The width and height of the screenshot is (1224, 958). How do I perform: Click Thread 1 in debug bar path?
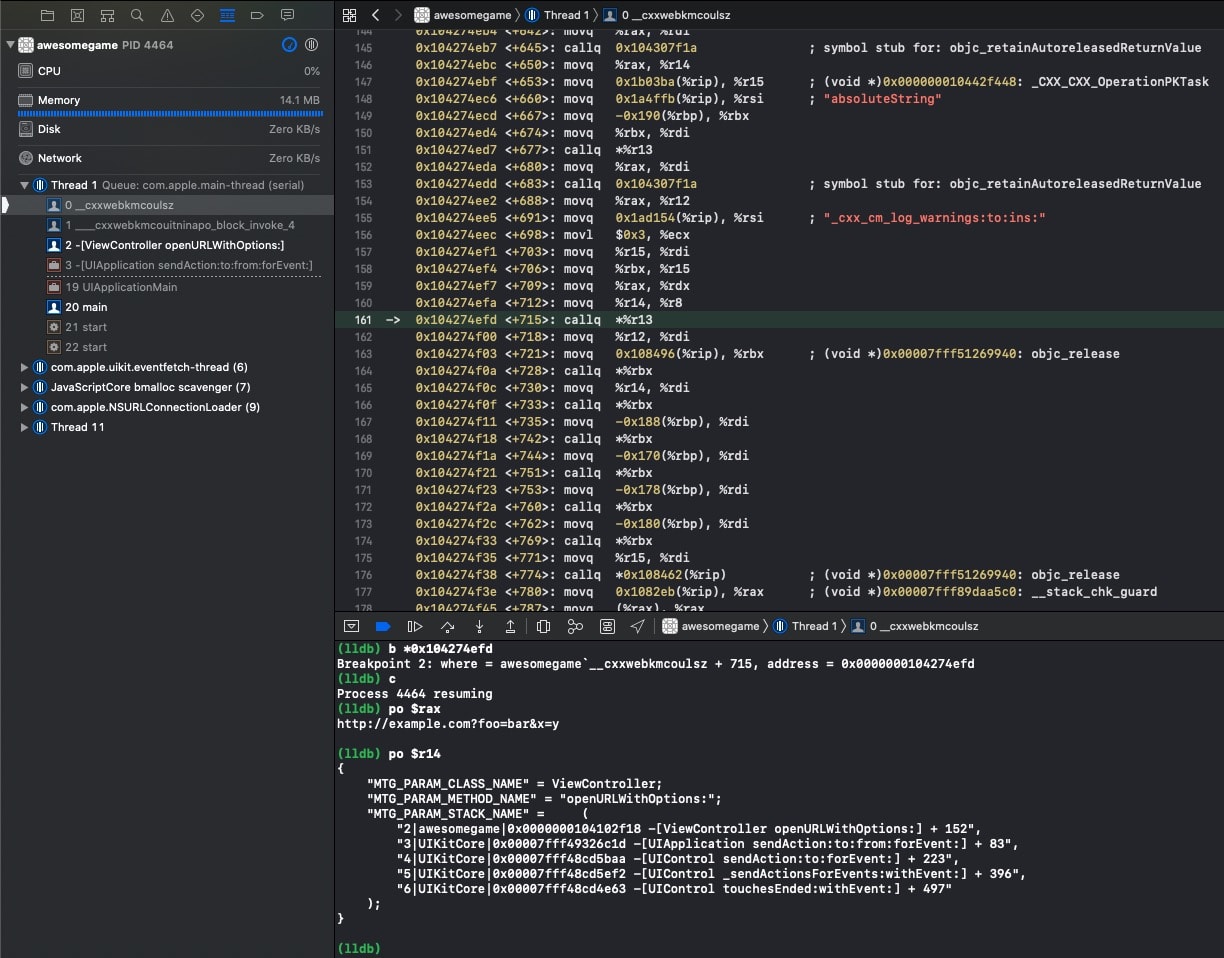pos(806,626)
